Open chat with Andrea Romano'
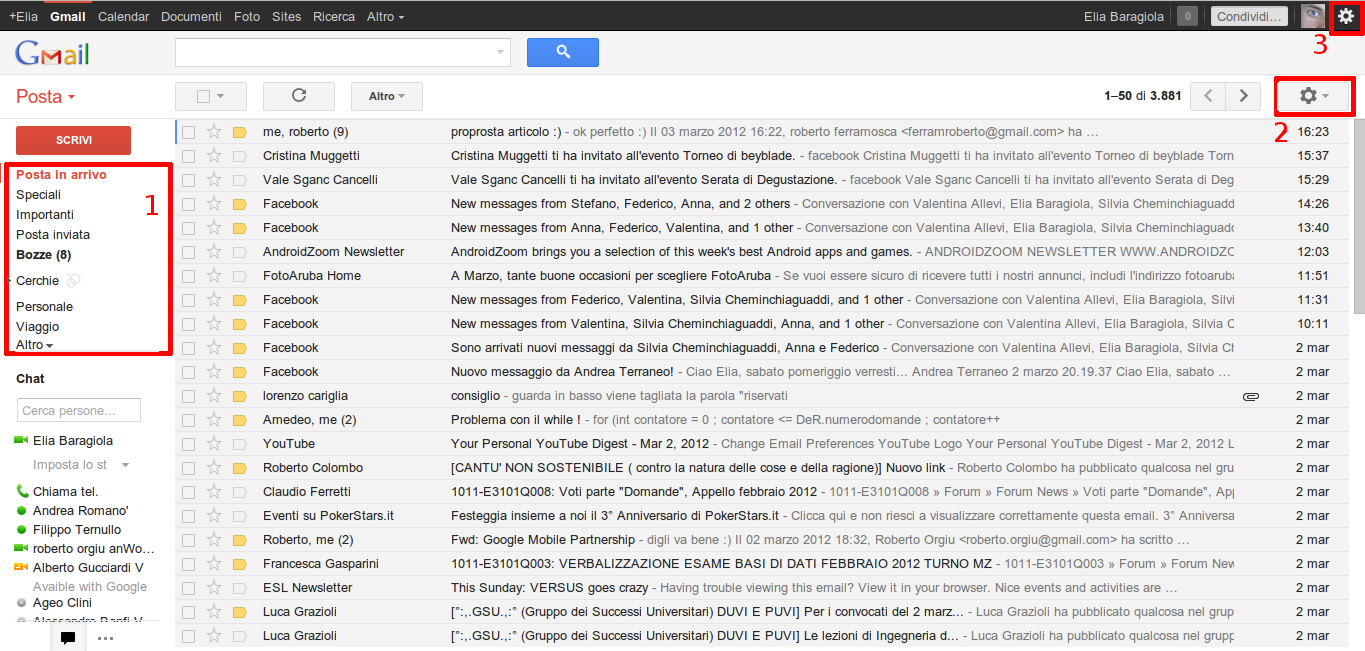The height and width of the screenshot is (651, 1365). pos(80,511)
